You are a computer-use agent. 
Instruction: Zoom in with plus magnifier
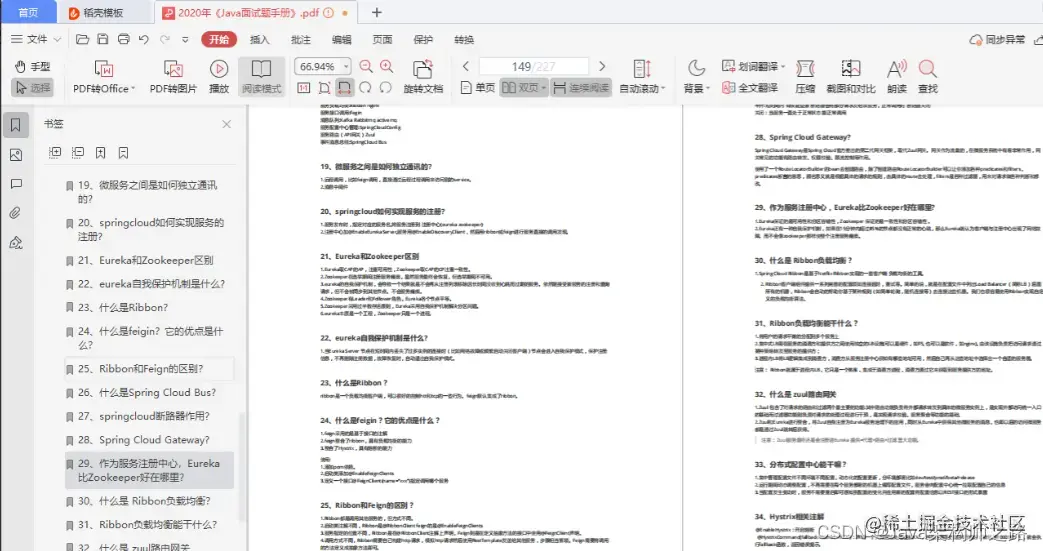(386, 67)
